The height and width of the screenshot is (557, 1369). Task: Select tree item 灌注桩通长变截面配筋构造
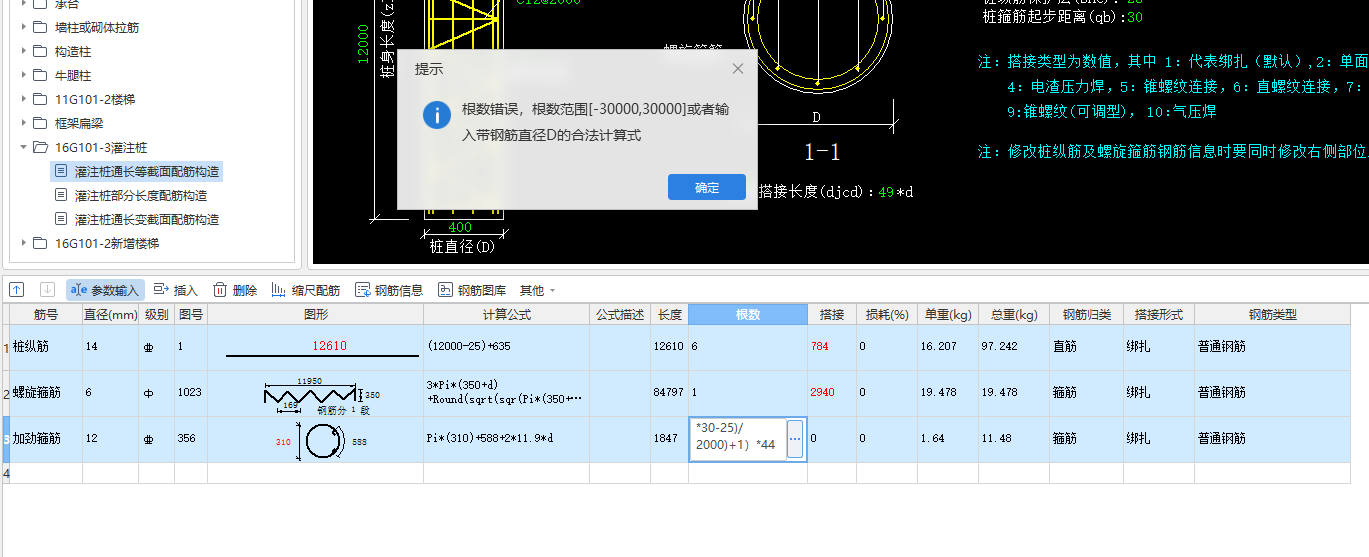click(147, 219)
